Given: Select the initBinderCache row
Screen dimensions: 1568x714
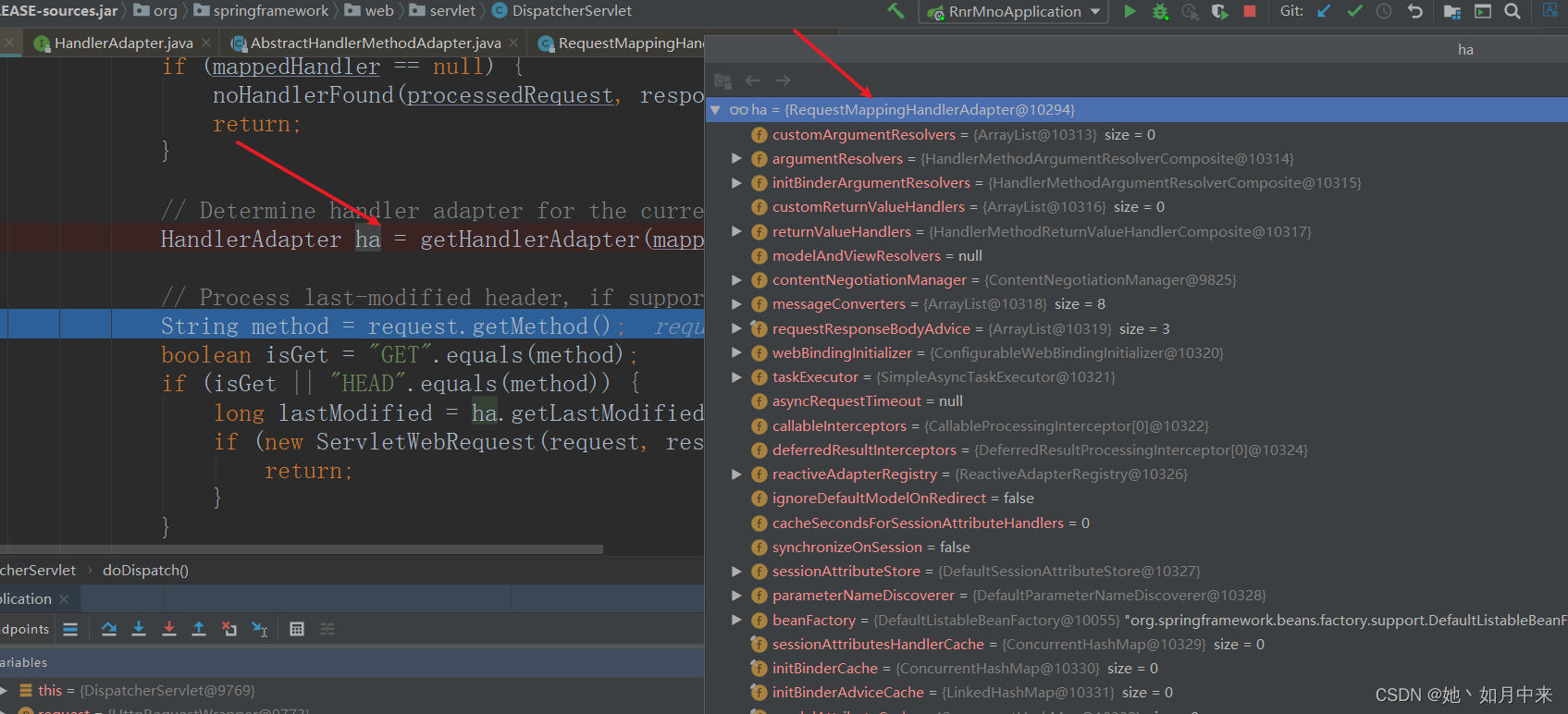Looking at the screenshot, I should click(x=1136, y=669).
